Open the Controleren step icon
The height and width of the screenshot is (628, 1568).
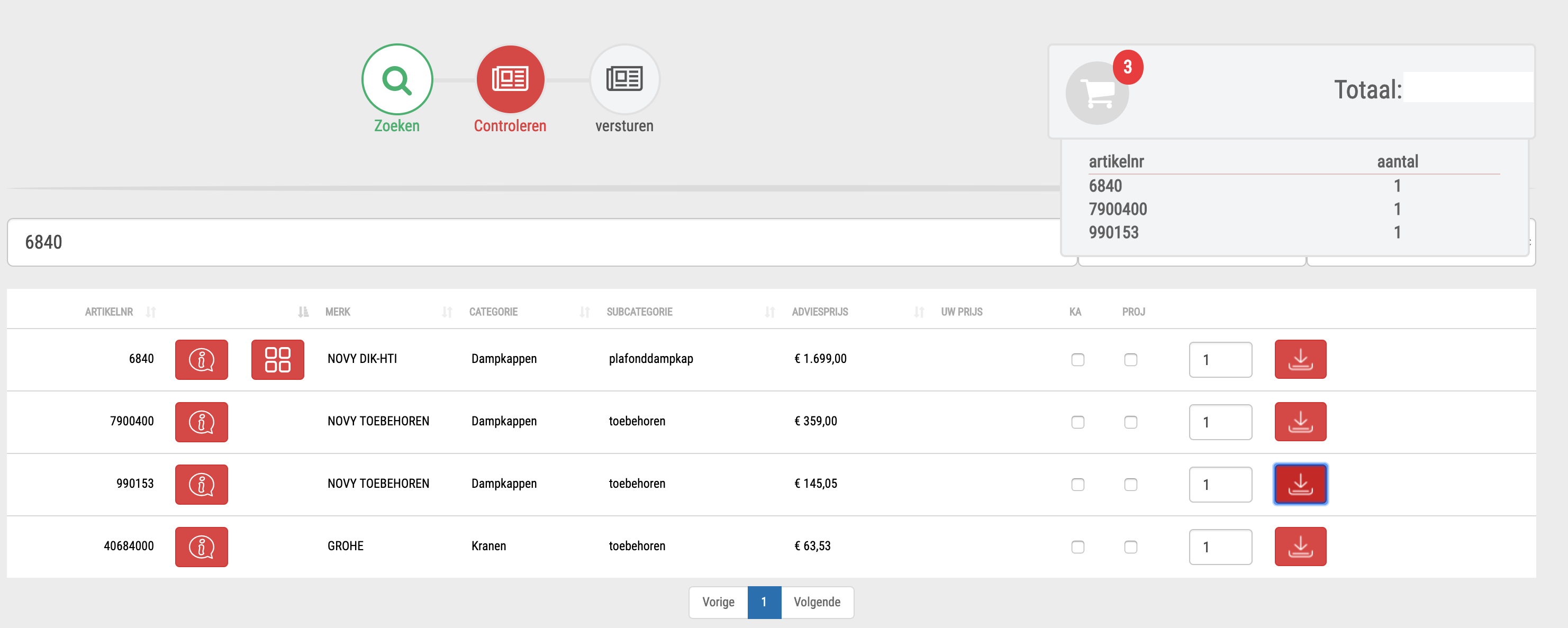(x=510, y=79)
